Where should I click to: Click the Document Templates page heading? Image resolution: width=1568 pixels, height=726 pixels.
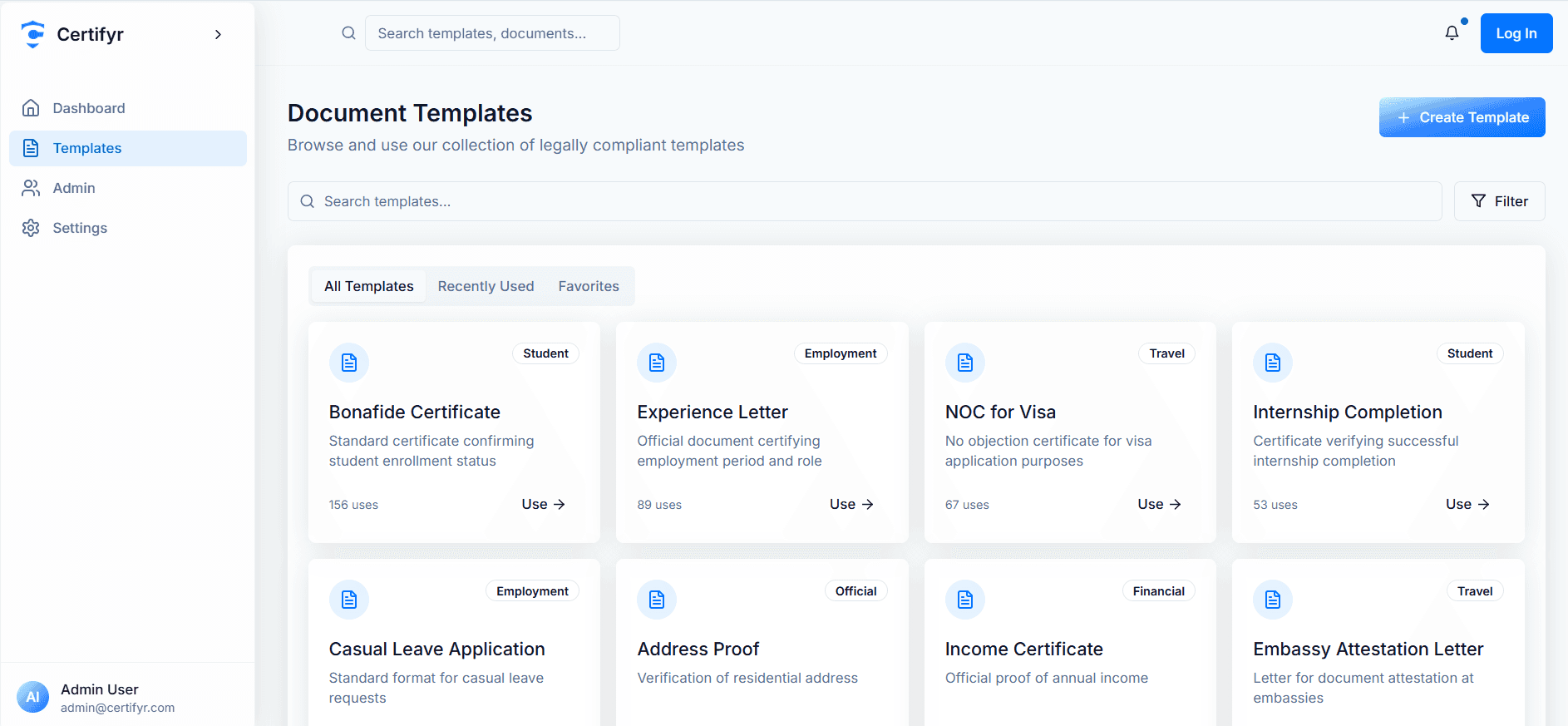(x=410, y=113)
